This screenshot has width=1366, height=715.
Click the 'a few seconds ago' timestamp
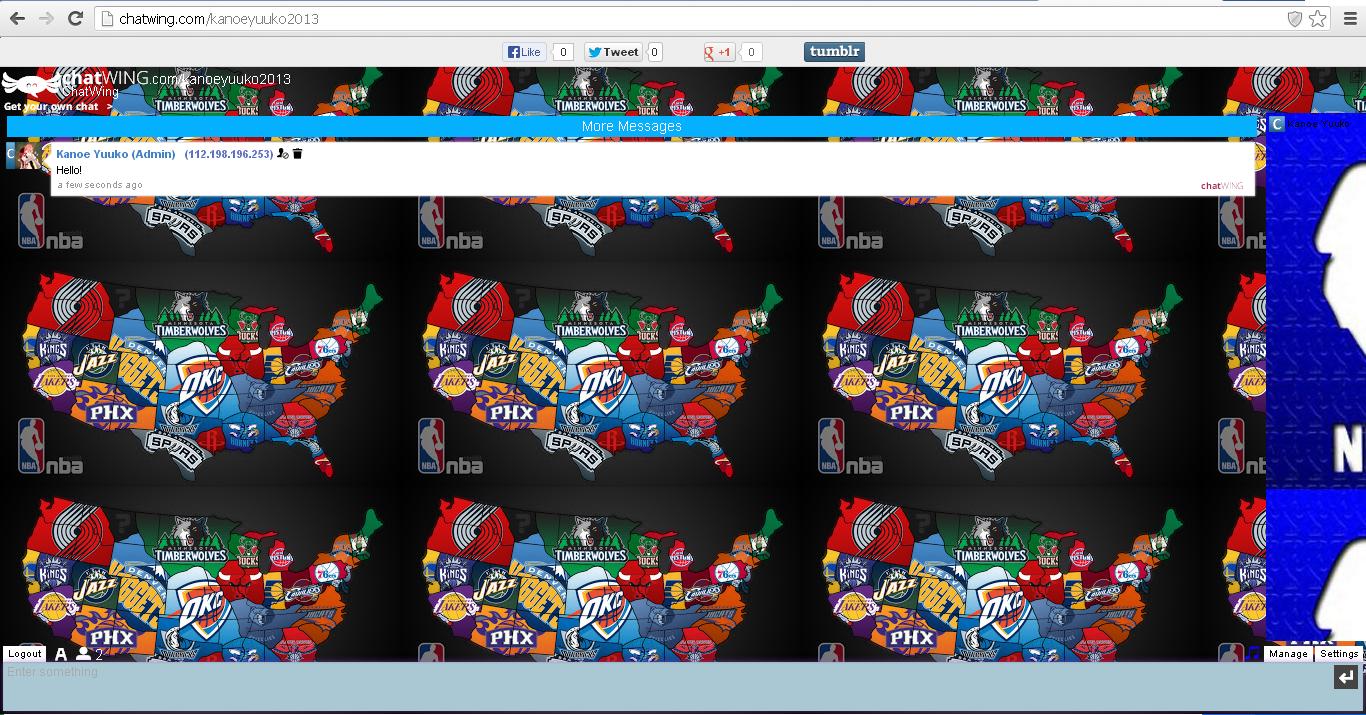[100, 185]
